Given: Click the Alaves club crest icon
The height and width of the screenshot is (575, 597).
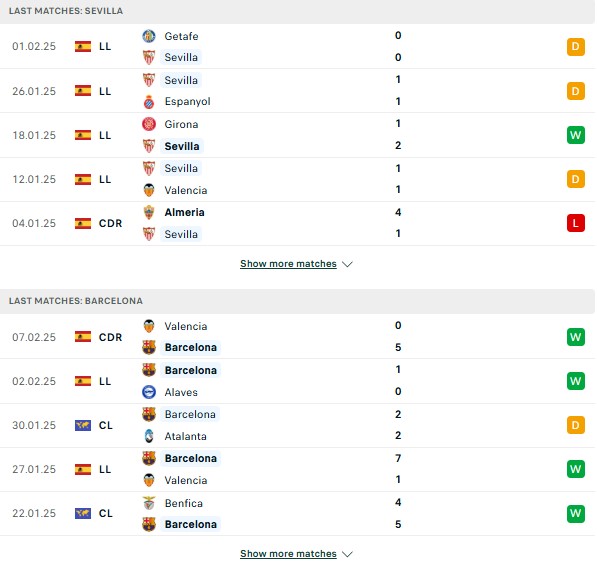Looking at the screenshot, I should tap(149, 392).
